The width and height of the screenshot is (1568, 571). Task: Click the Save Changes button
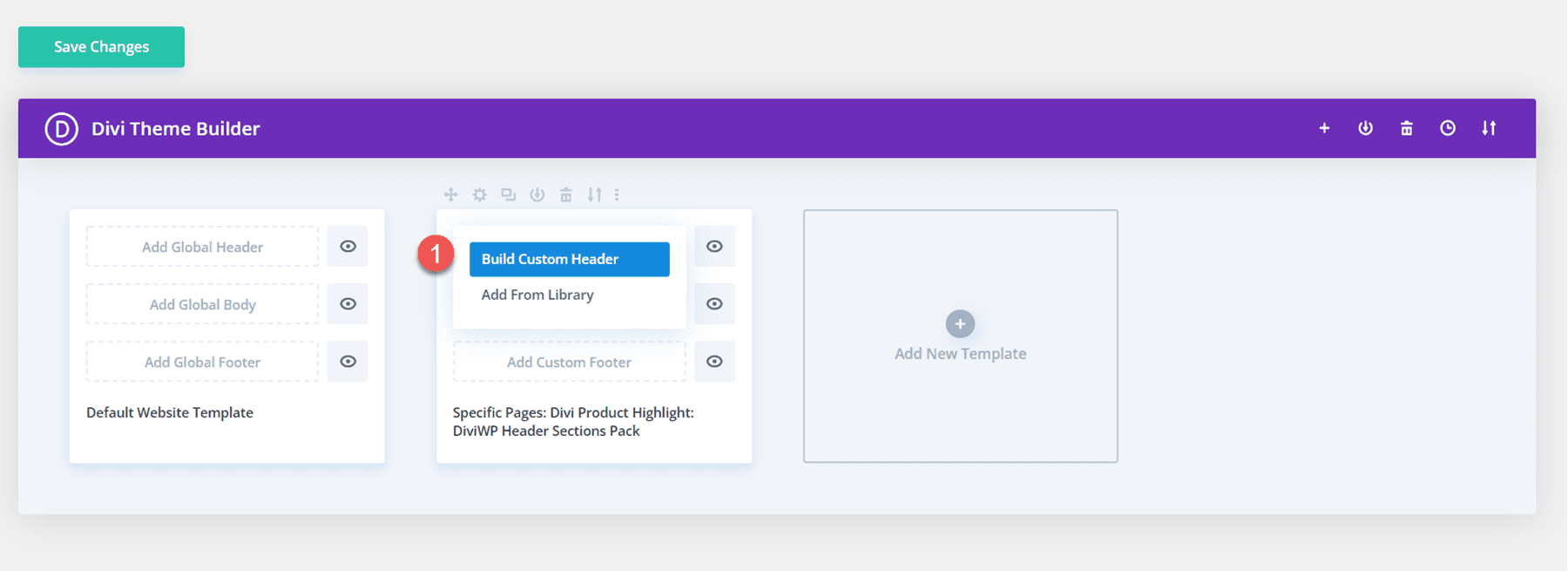tap(101, 47)
